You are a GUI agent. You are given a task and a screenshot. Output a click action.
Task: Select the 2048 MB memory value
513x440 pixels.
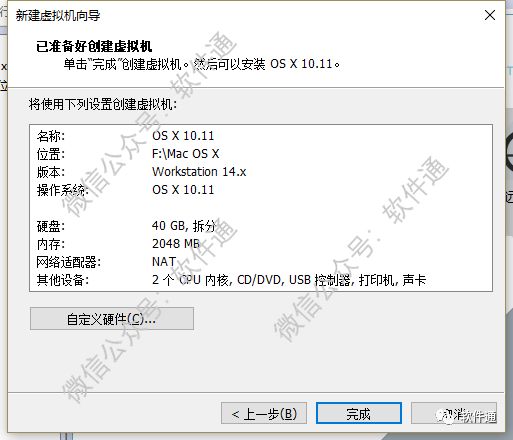point(176,244)
